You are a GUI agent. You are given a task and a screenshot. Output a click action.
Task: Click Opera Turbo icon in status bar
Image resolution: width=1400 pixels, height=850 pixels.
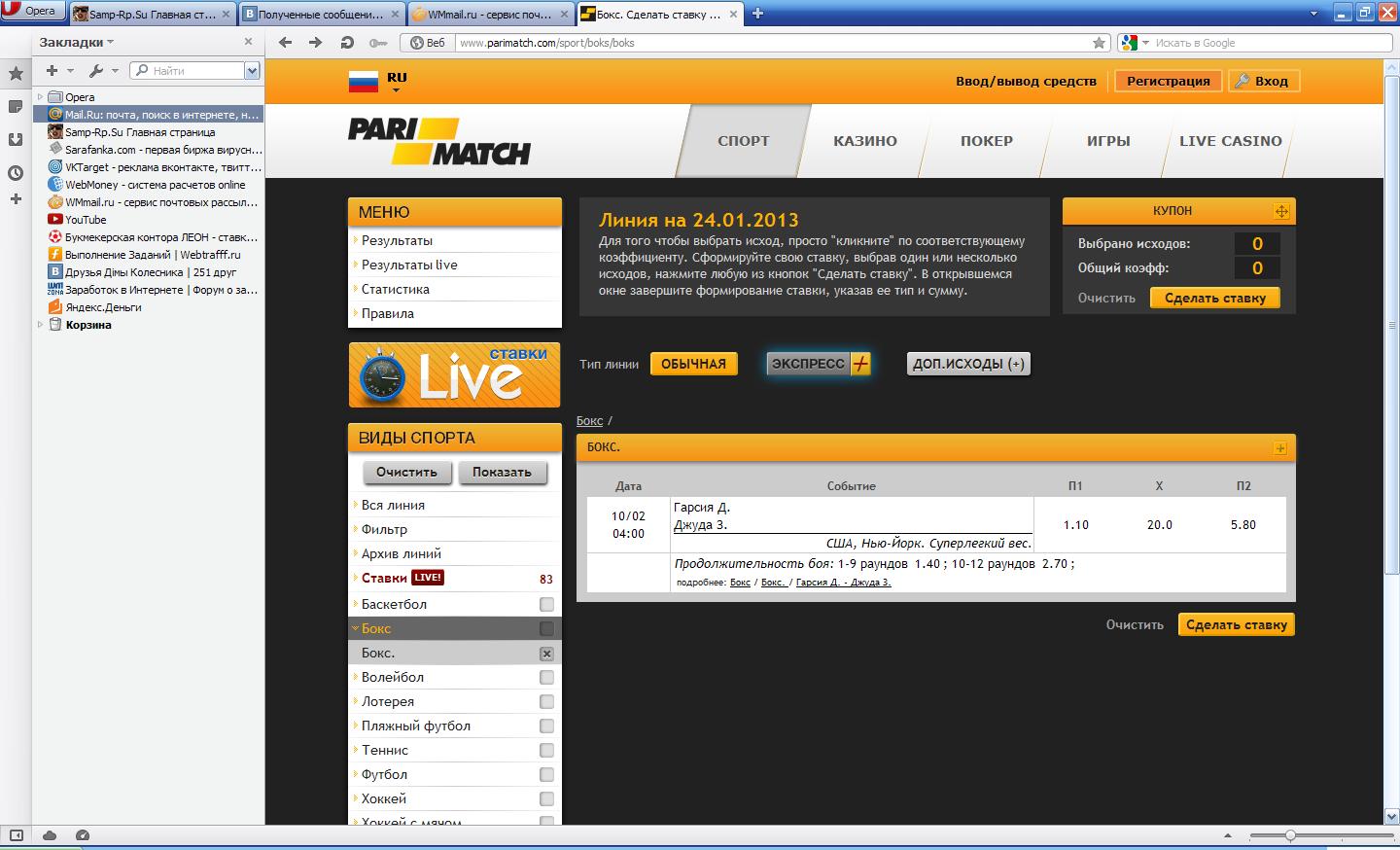(83, 835)
